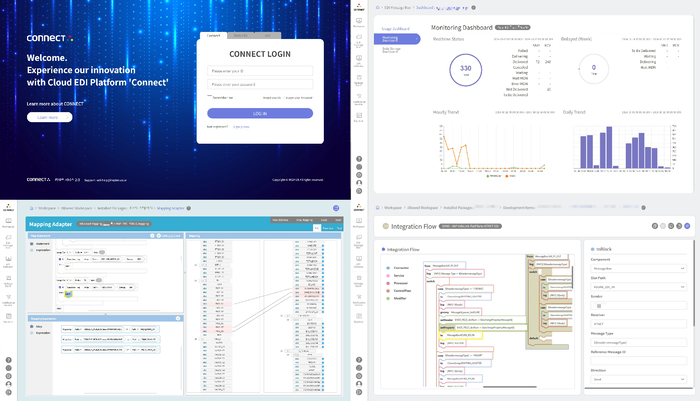Open Shortcut icon in Monitoring Dashboard sidebar
The height and width of the screenshot is (401, 700).
[359, 117]
